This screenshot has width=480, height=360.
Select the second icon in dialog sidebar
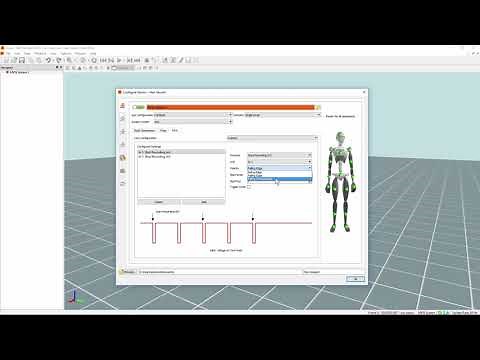pyautogui.click(x=123, y=119)
